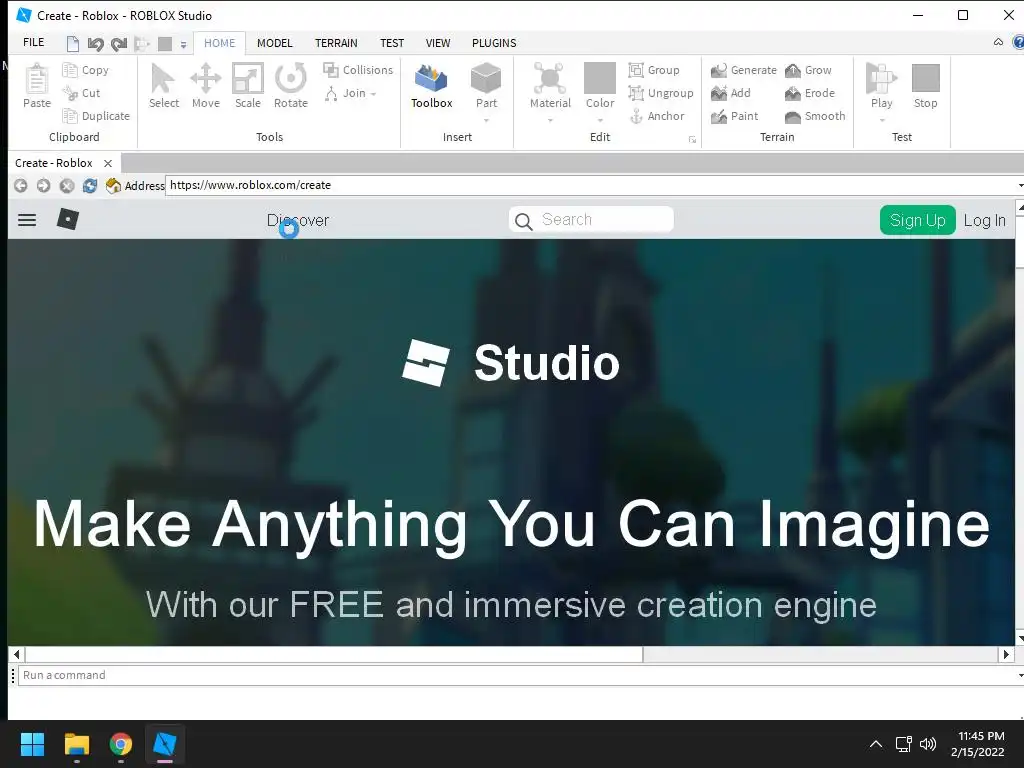Viewport: 1024px width, 768px height.
Task: Open Chrome from the taskbar
Action: click(121, 744)
